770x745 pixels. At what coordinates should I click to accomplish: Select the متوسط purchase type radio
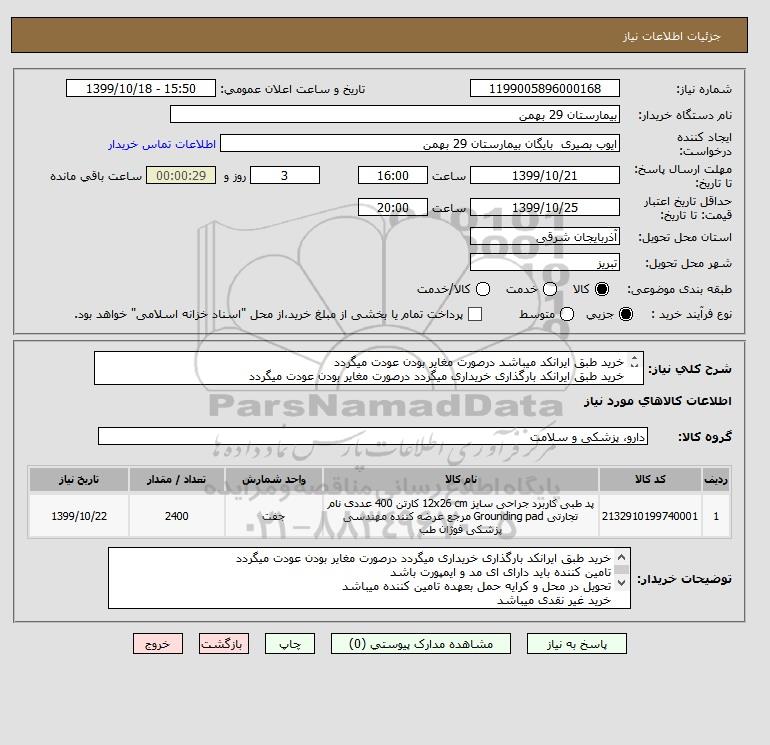point(567,314)
